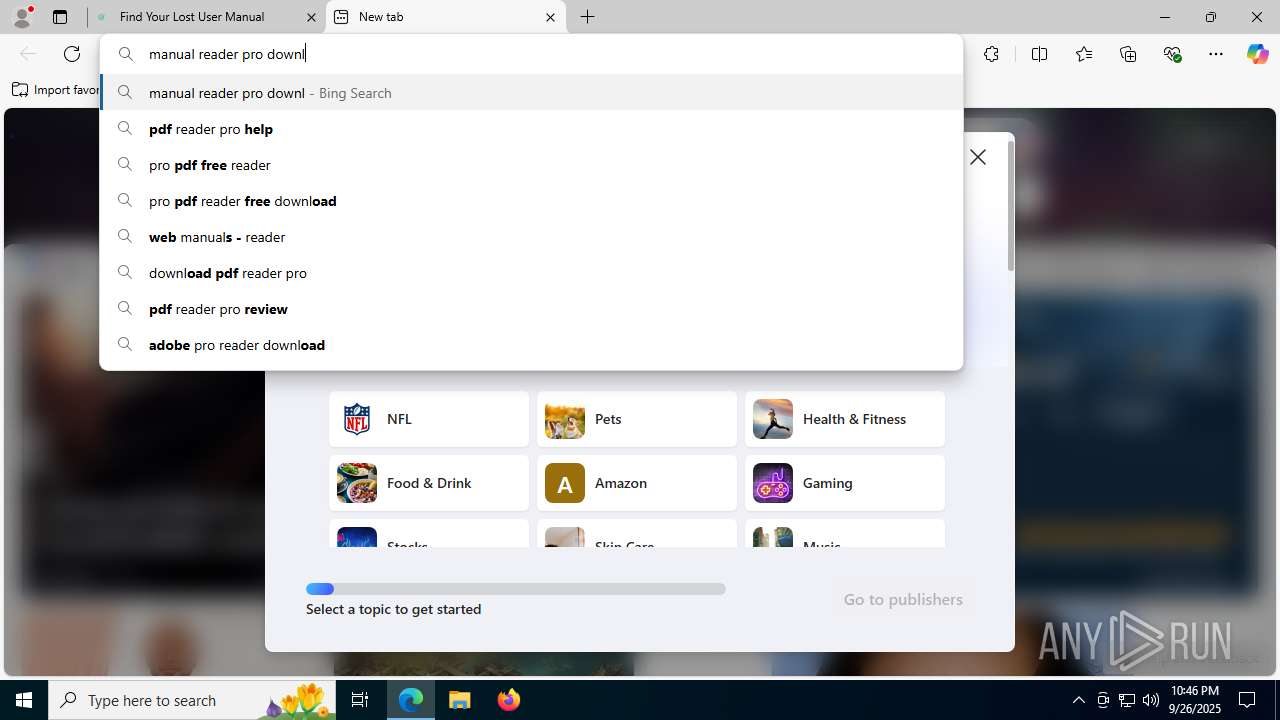1280x720 pixels.
Task: Click the taskbar search box
Action: [x=194, y=700]
